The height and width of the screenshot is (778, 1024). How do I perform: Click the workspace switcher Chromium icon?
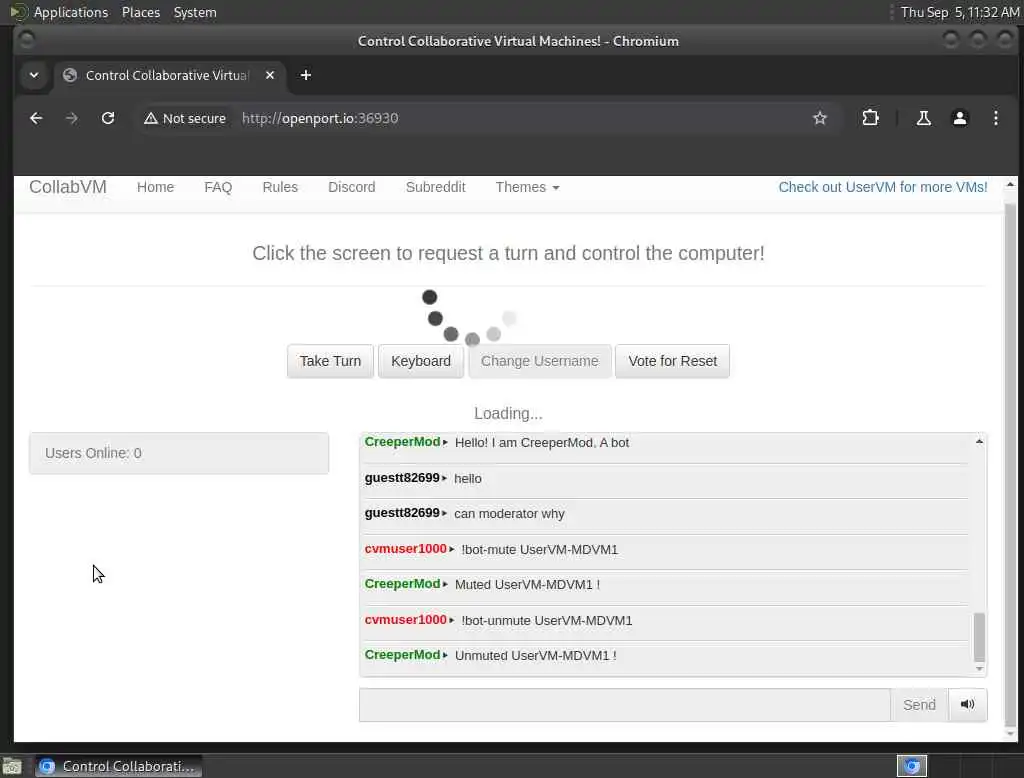(912, 766)
